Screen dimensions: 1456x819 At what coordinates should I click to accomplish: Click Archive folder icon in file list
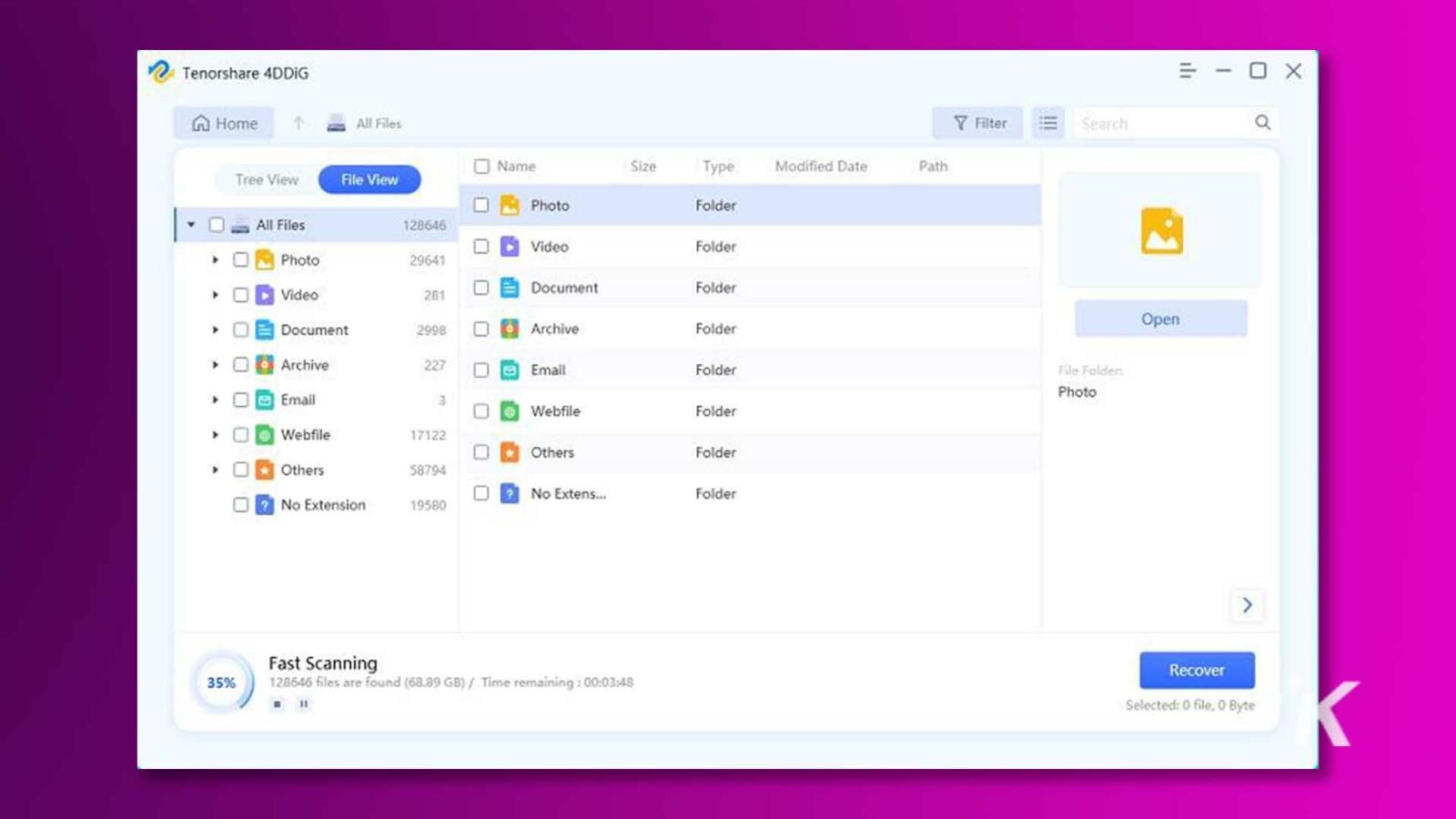click(511, 329)
